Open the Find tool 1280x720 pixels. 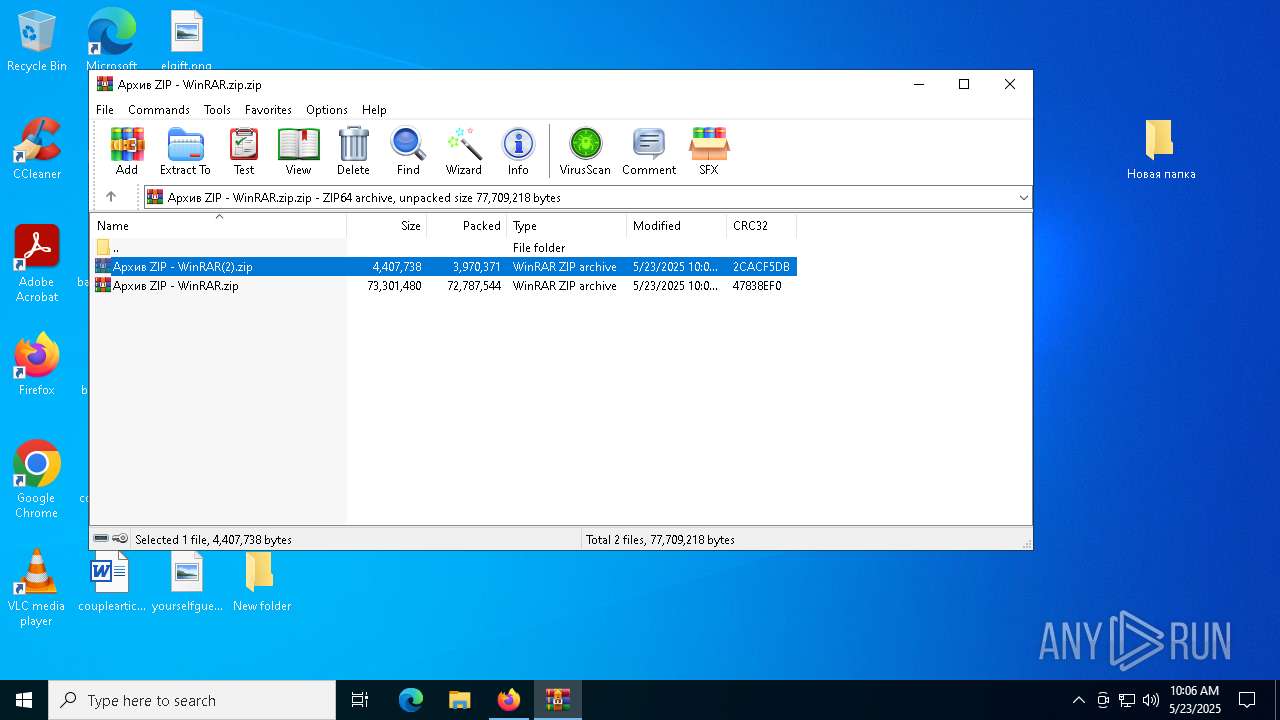click(x=408, y=152)
